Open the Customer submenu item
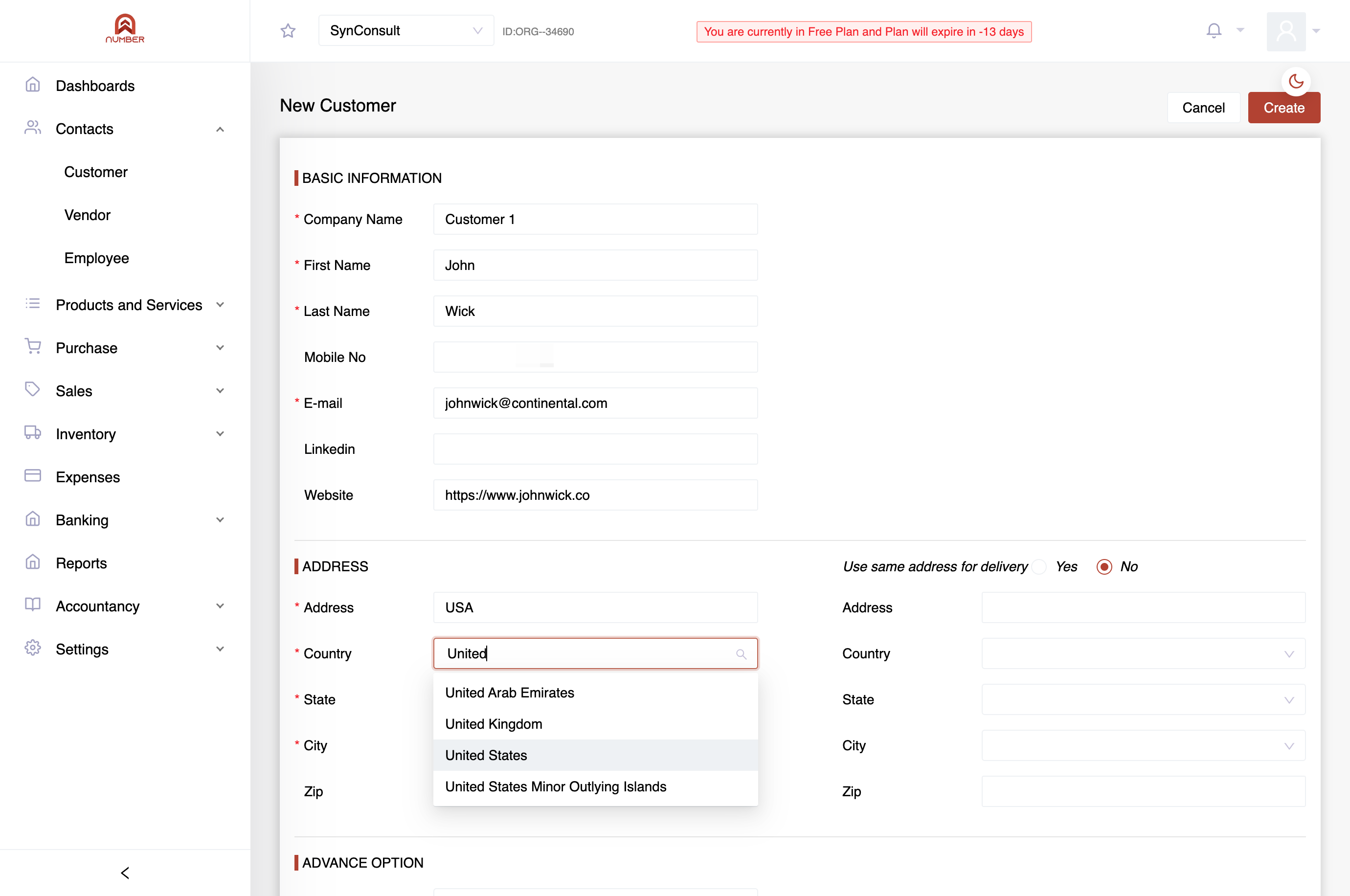This screenshot has width=1350, height=896. click(96, 172)
